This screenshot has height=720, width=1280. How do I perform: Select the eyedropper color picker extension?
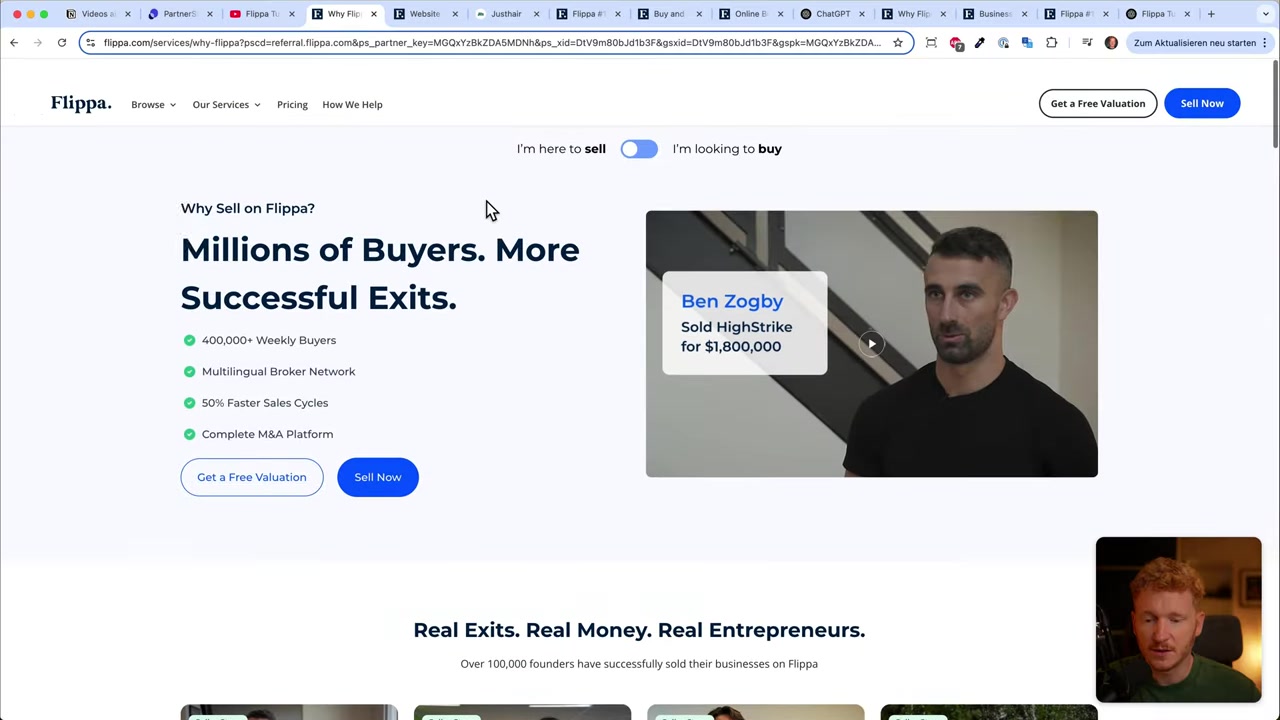pyautogui.click(x=980, y=43)
